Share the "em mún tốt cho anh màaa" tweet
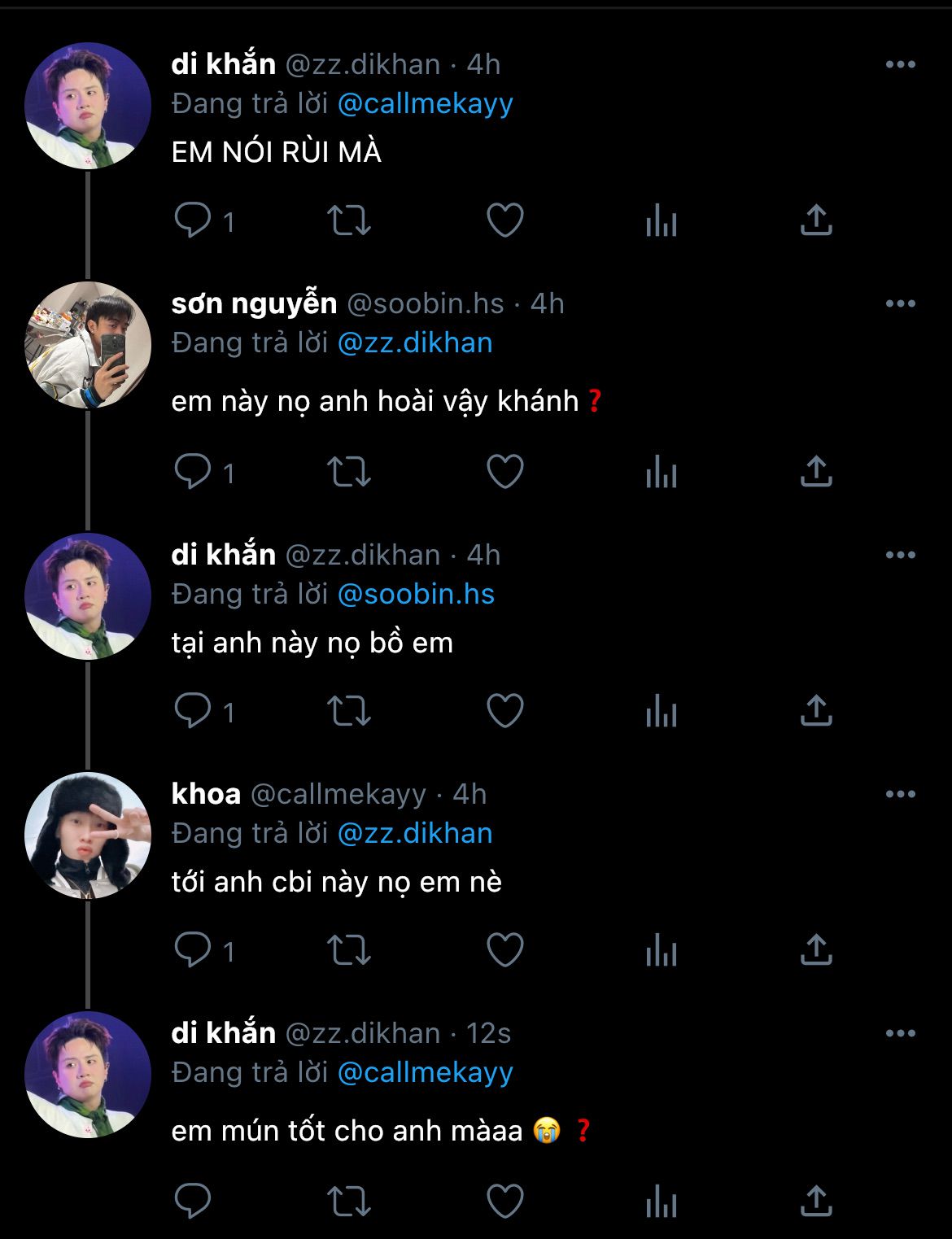 816,1201
